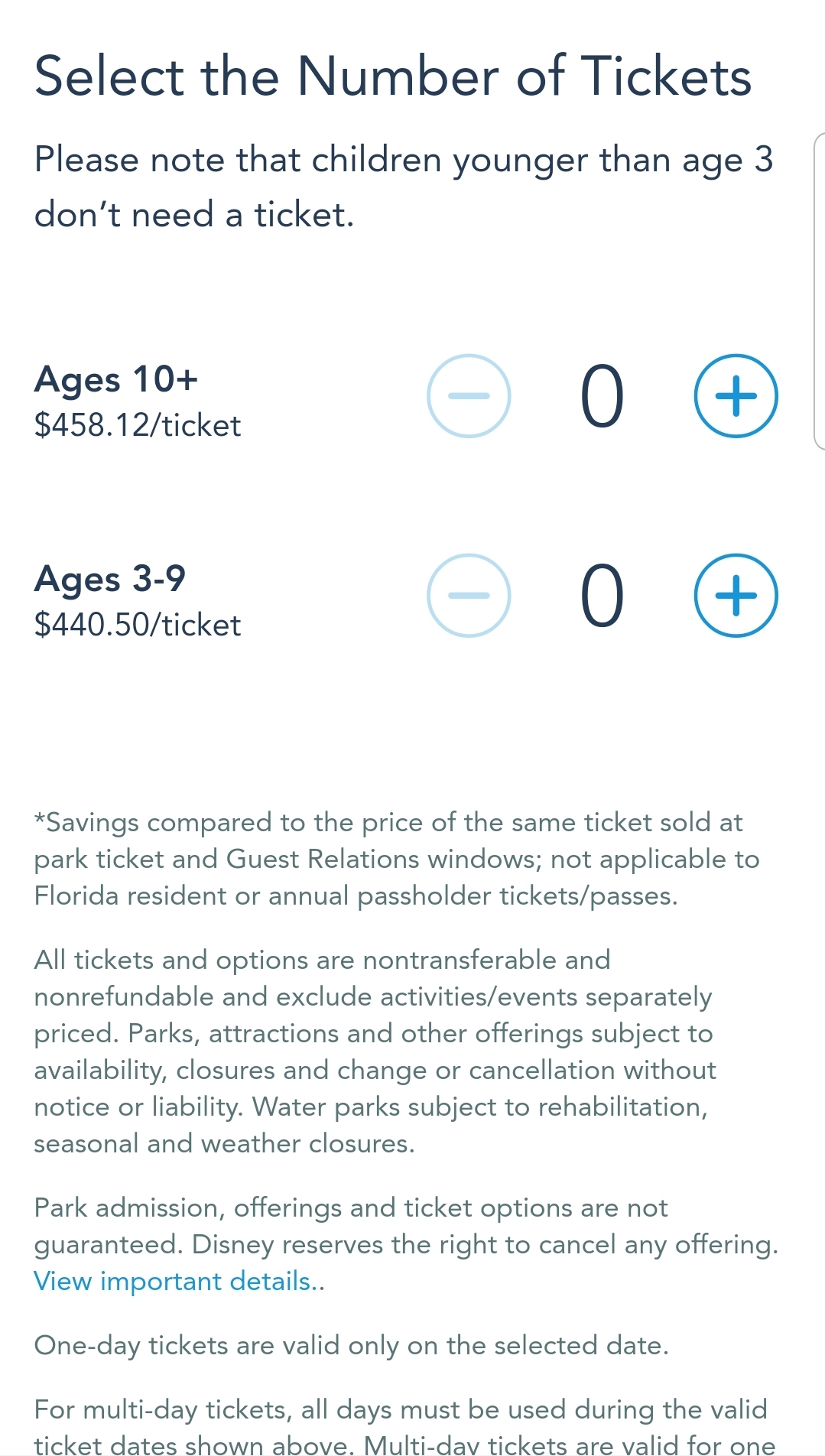Tap the Ages 10+ quantity number
The image size is (825, 1456).
[602, 396]
